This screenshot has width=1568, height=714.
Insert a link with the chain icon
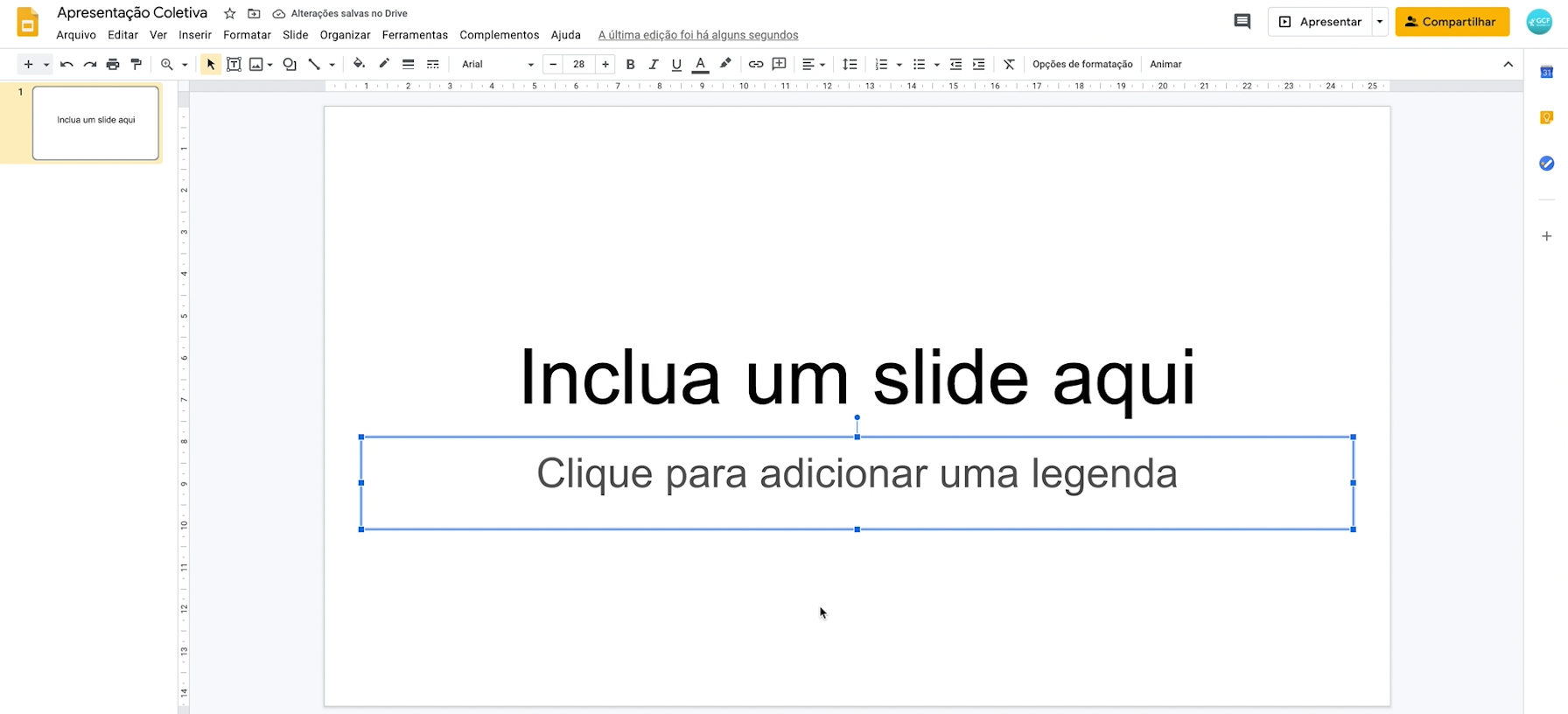756,64
